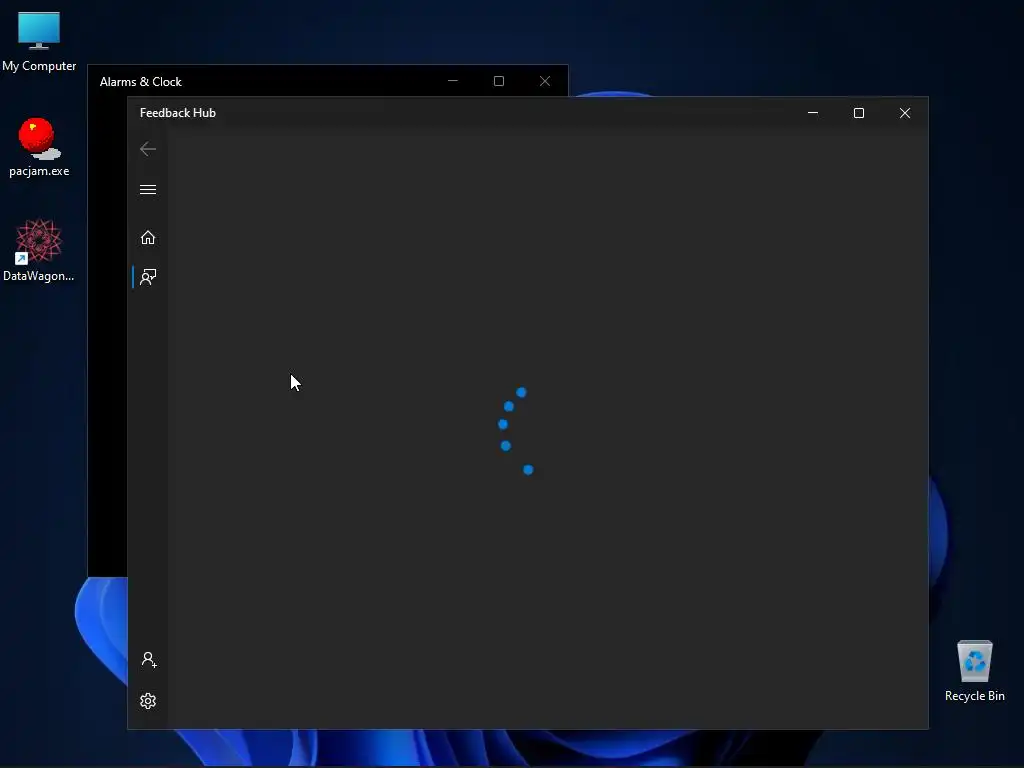The width and height of the screenshot is (1024, 768).
Task: Open the Home page in Feedback Hub
Action: 148,237
